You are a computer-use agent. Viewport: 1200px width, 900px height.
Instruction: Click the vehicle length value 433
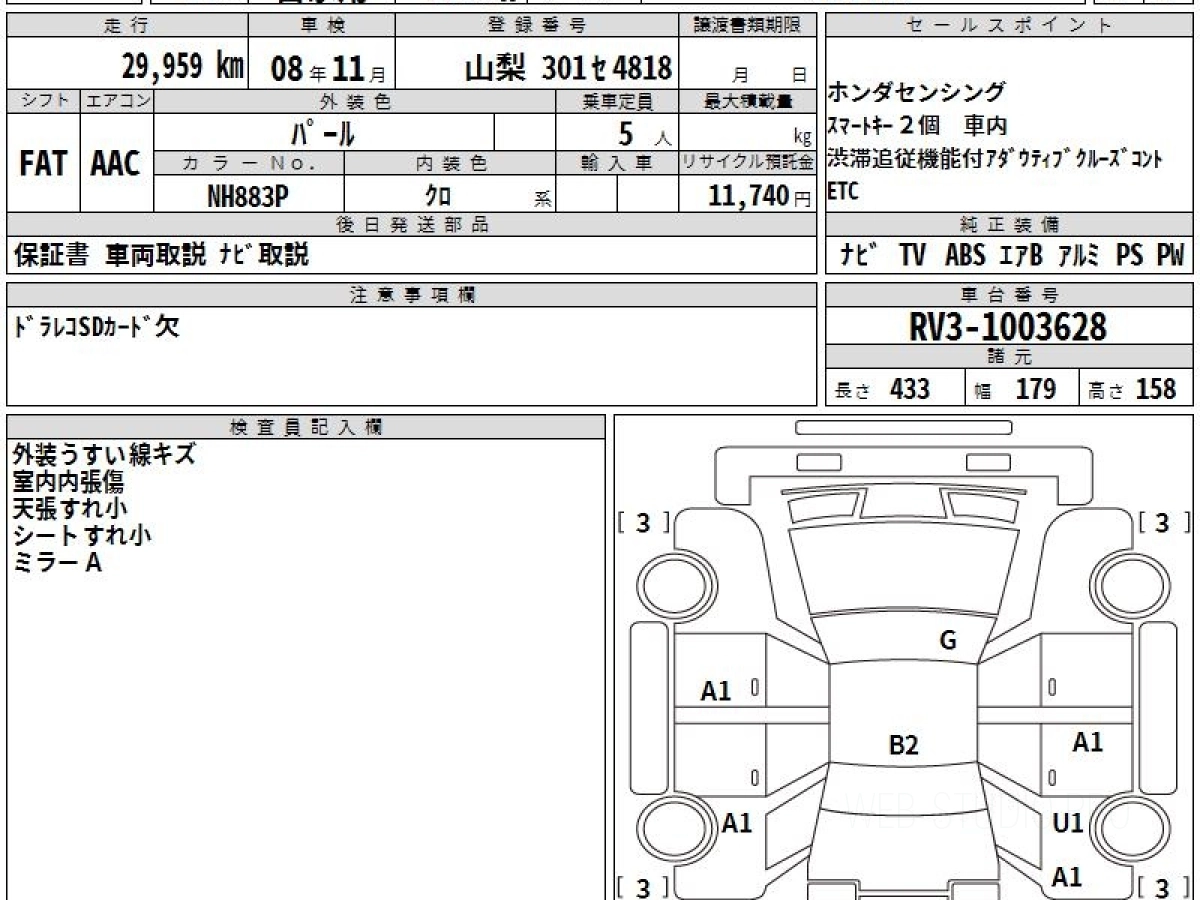[x=909, y=389]
